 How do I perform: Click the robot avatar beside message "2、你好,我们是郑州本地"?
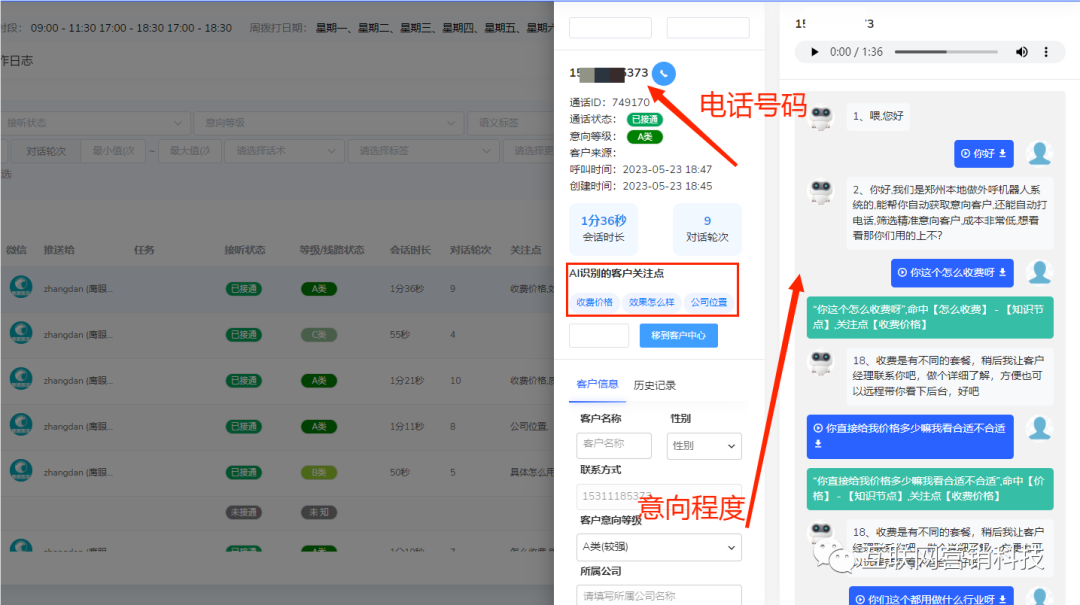click(x=821, y=191)
